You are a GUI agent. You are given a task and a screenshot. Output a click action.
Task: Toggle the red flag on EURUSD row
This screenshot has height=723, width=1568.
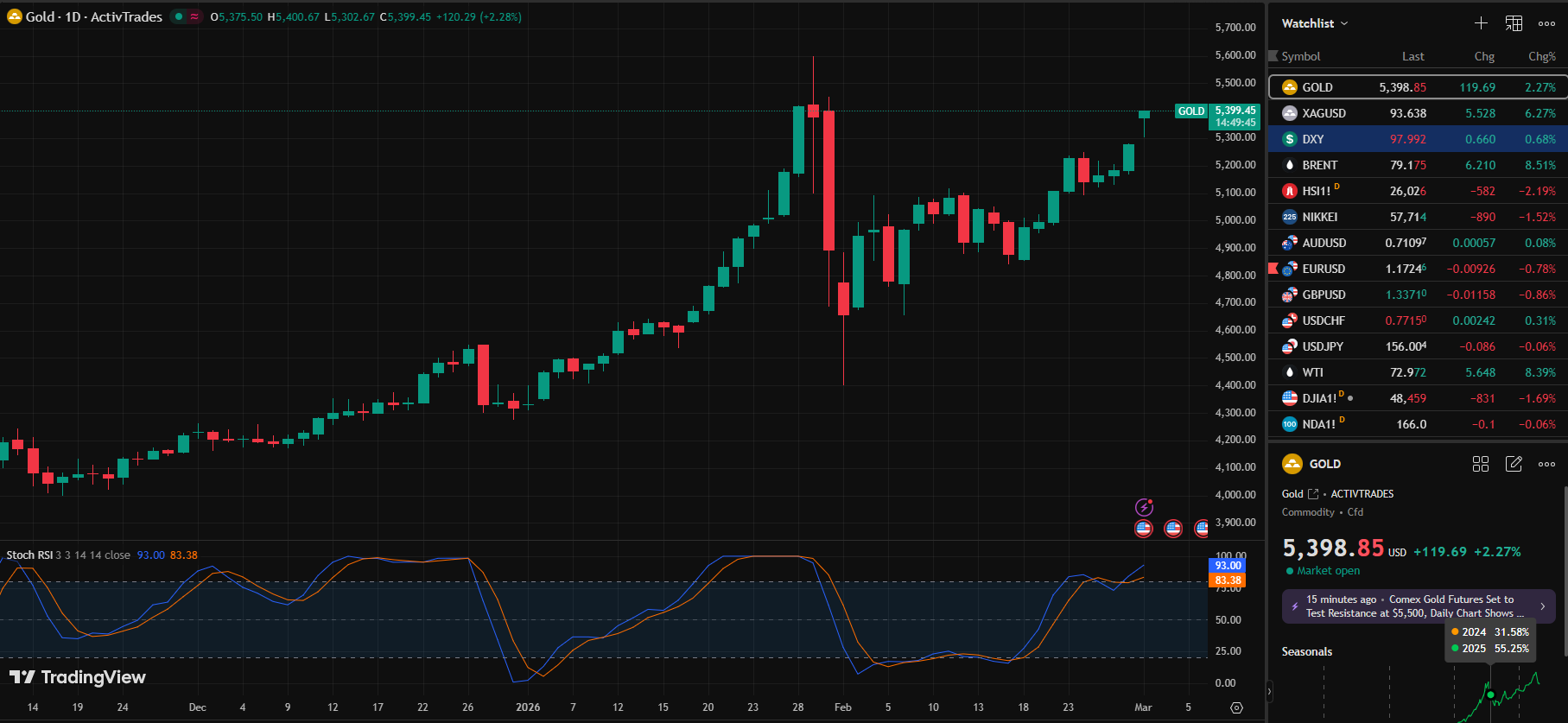[1273, 269]
